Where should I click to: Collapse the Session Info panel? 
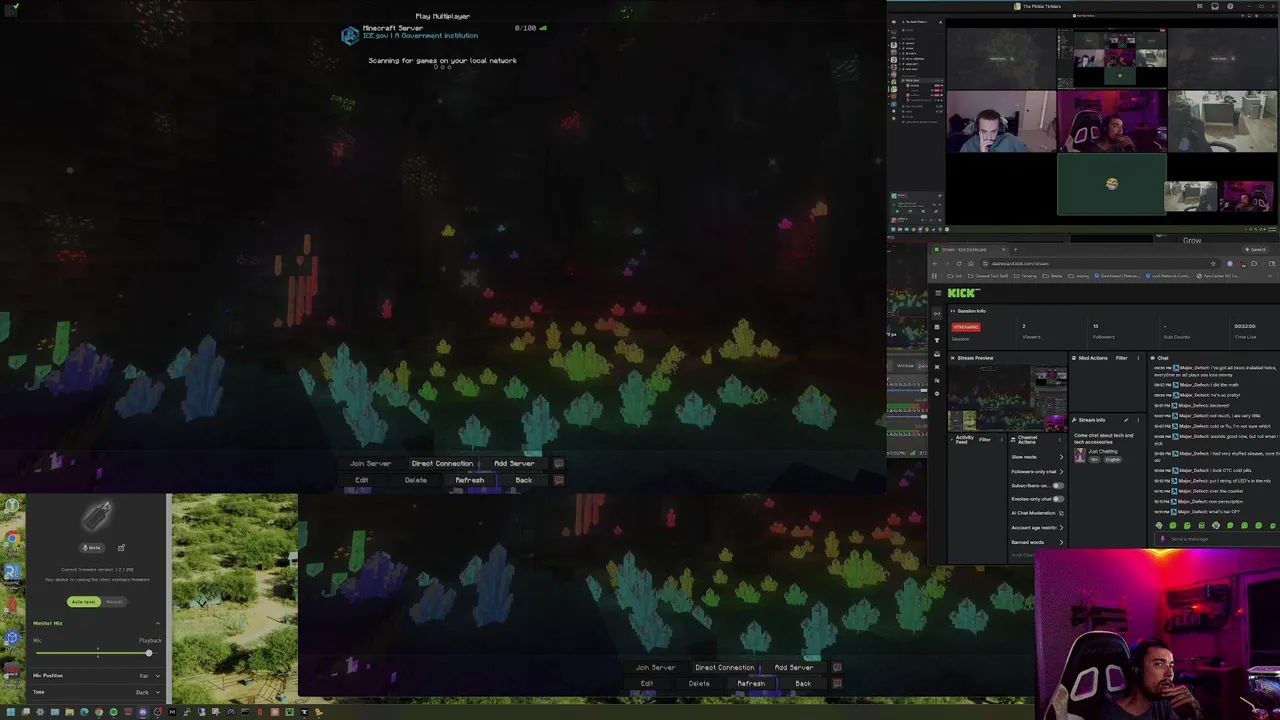953,311
